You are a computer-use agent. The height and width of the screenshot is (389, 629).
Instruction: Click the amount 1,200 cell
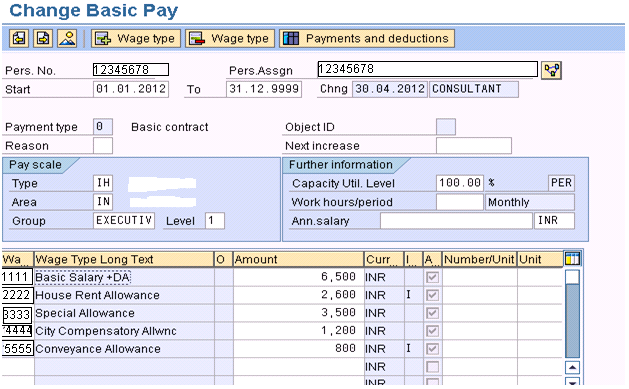(x=298, y=330)
